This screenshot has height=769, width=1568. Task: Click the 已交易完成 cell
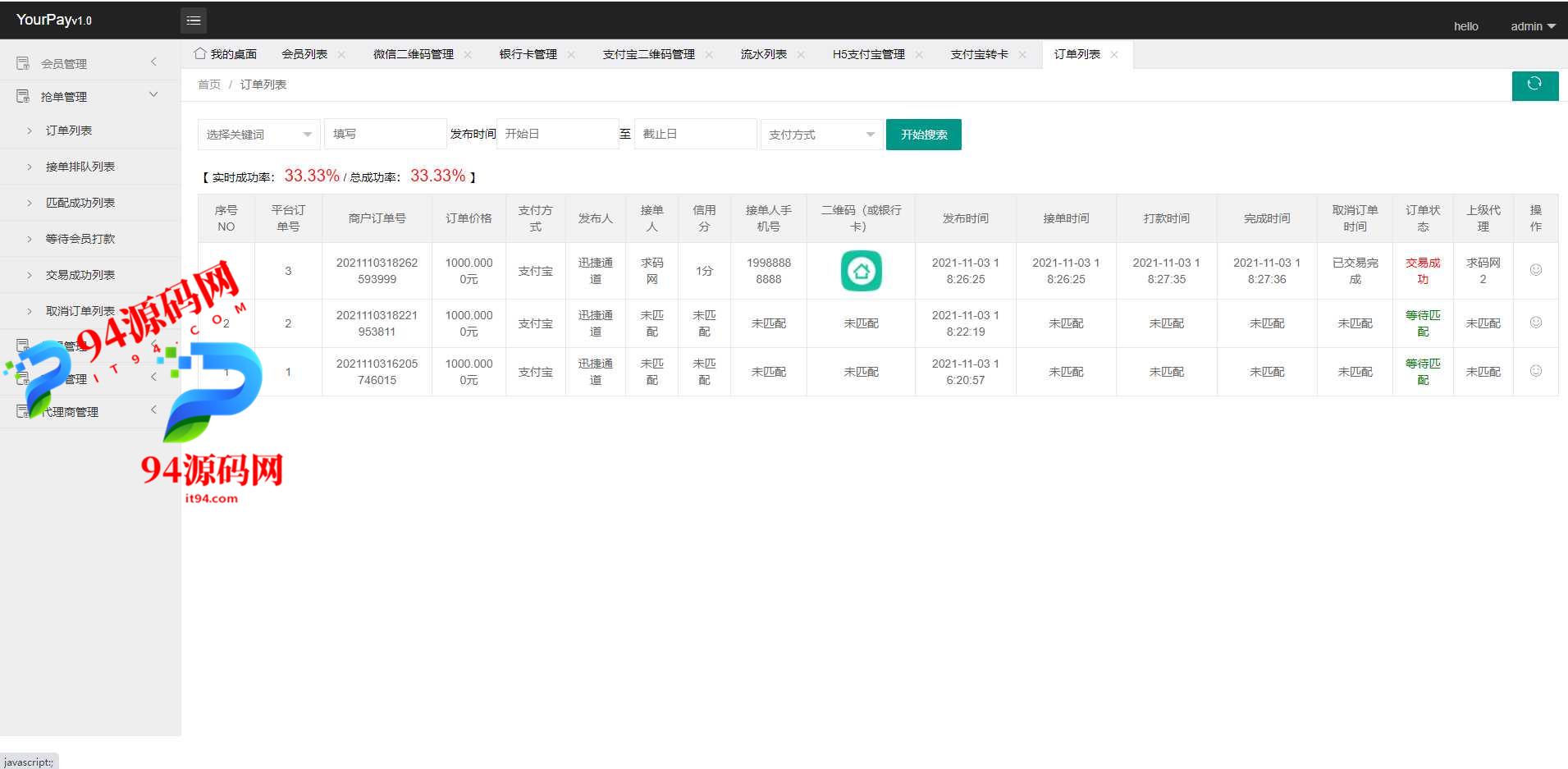(1355, 271)
